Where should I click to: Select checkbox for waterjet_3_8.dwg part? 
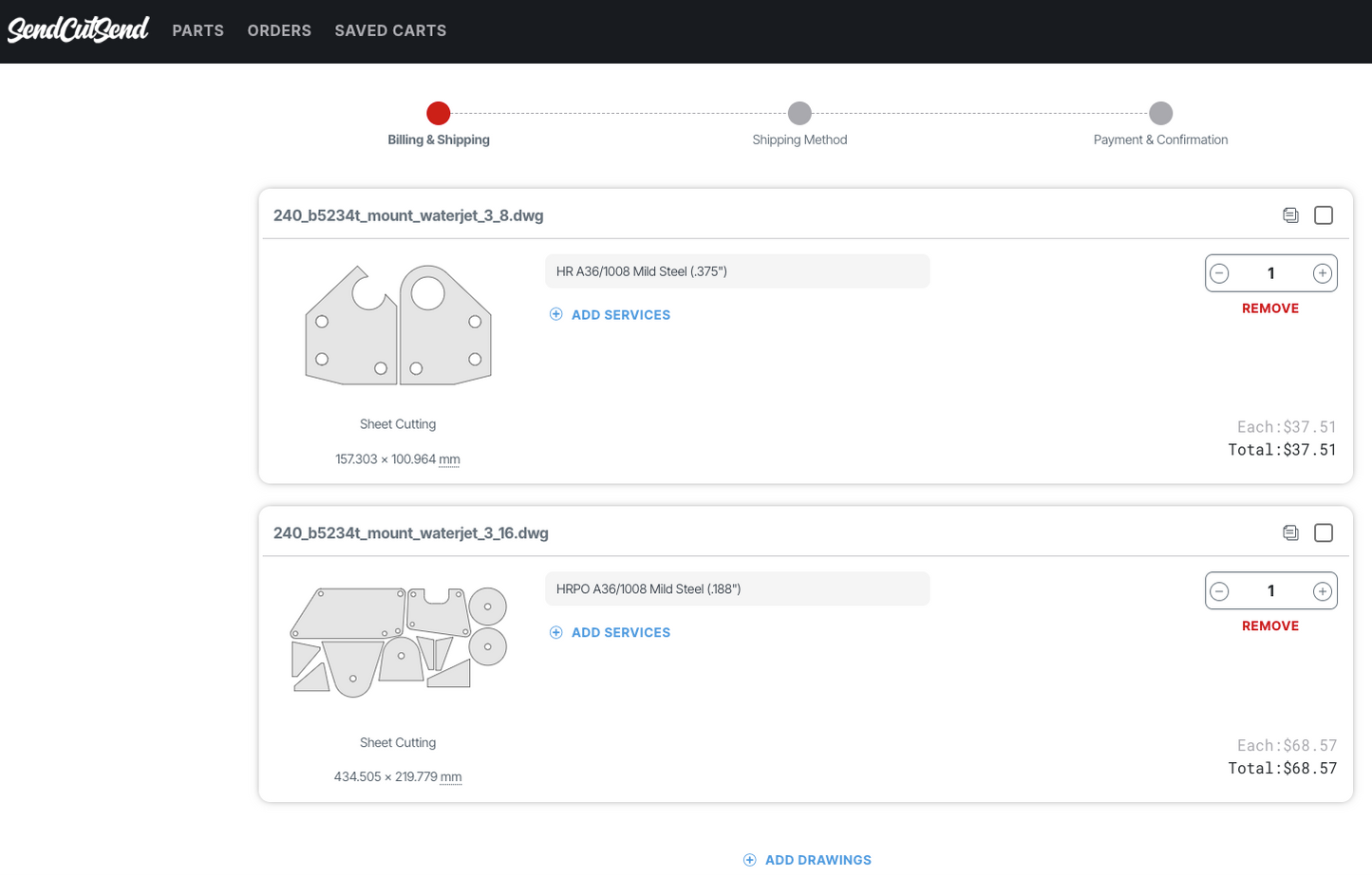coord(1324,215)
